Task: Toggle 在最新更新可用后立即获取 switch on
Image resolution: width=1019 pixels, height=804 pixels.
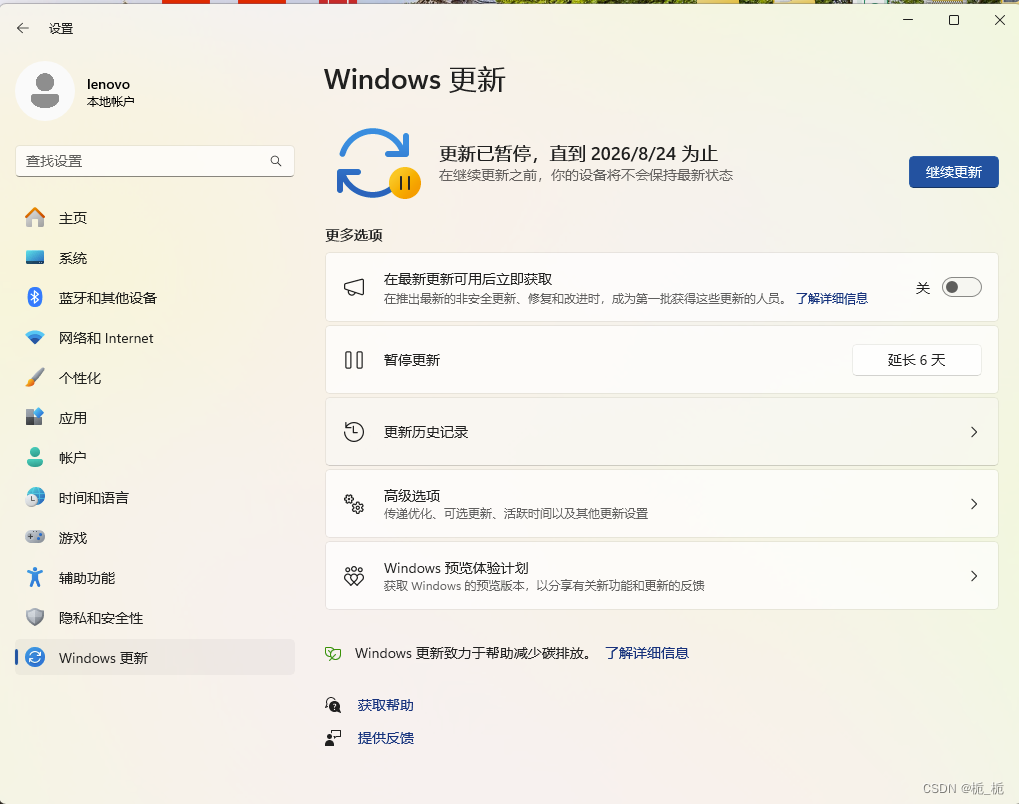Action: coord(961,287)
